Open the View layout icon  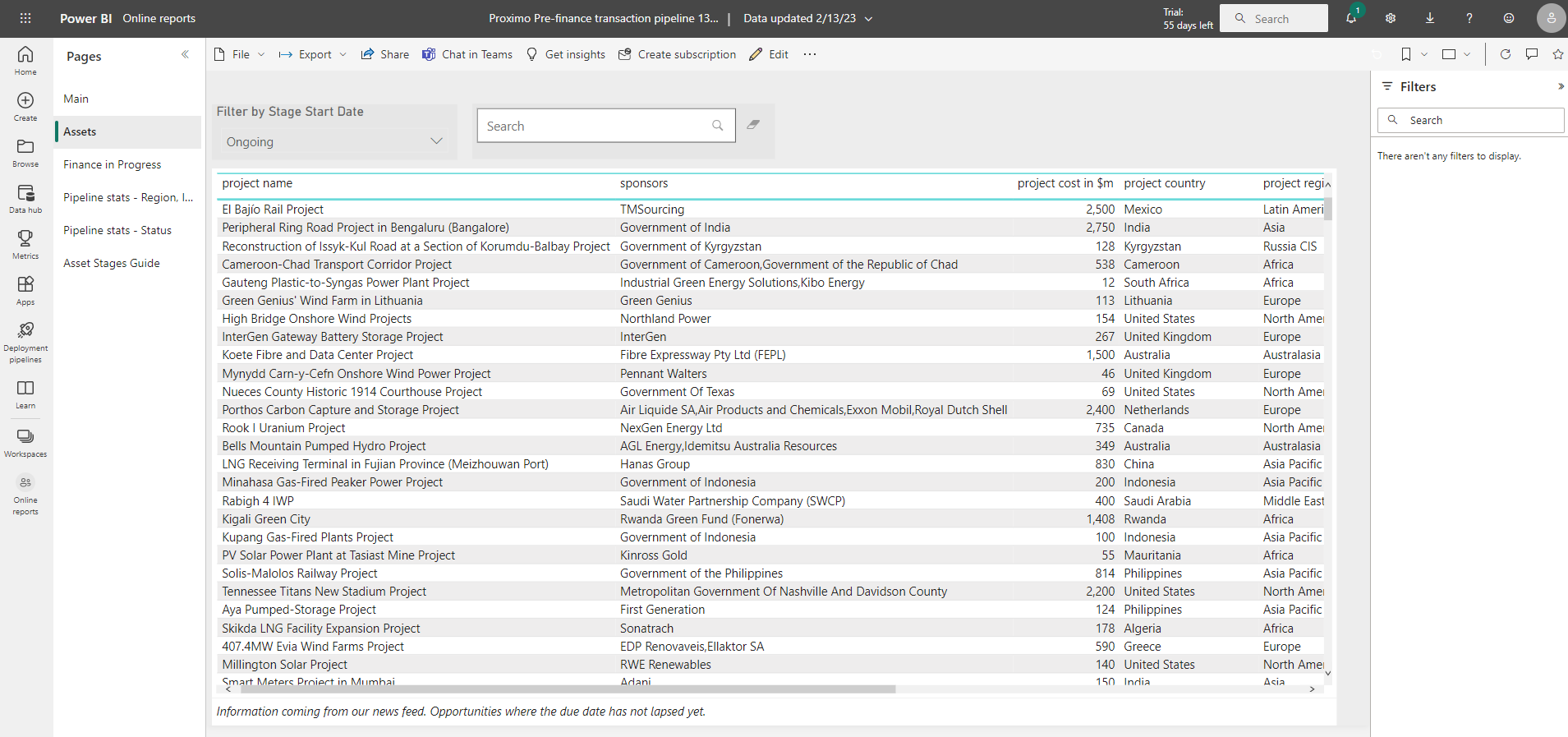tap(1449, 54)
